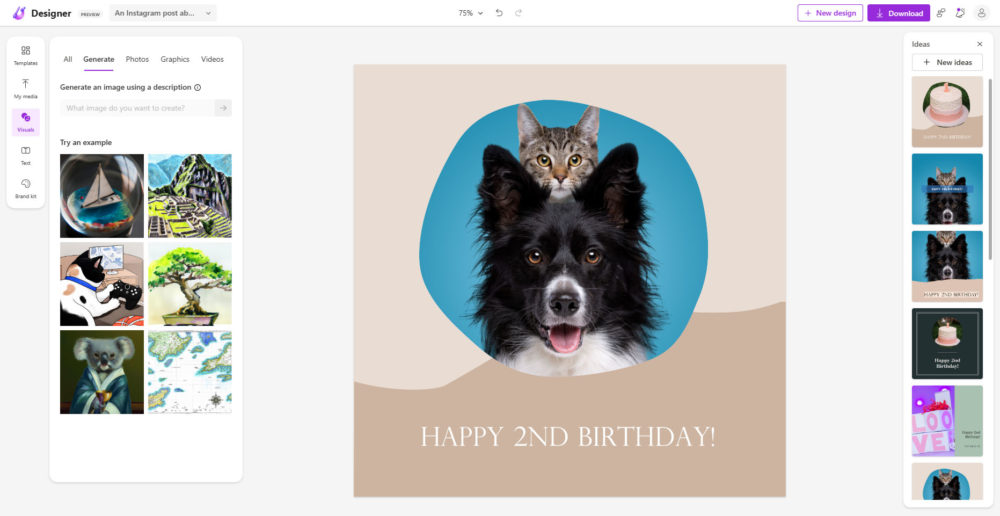Open the user account profile icon
The height and width of the screenshot is (516, 1000).
(982, 13)
